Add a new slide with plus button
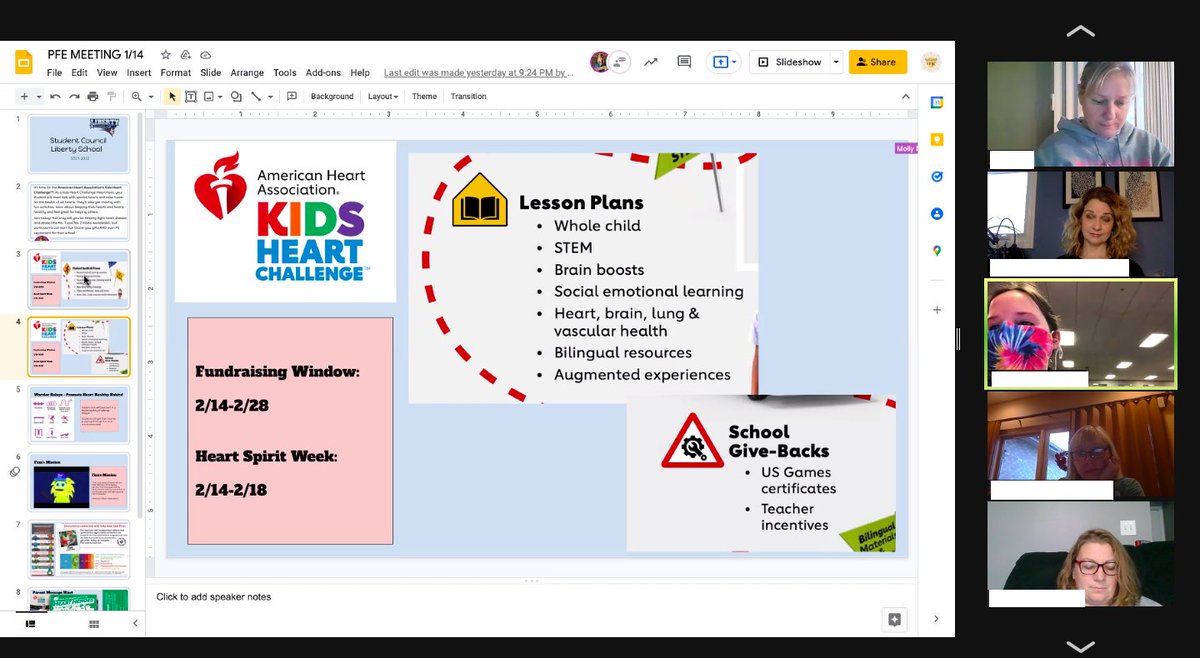Screen dimensions: 1200x658 pyautogui.click(x=24, y=96)
